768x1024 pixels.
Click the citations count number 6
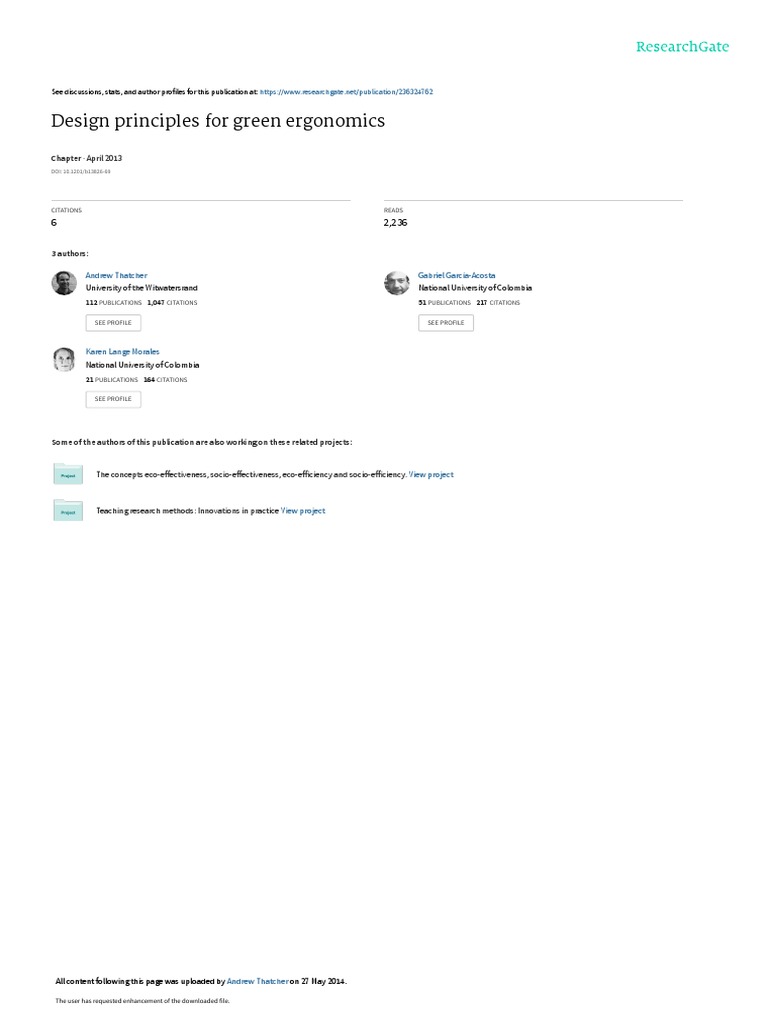pyautogui.click(x=54, y=223)
